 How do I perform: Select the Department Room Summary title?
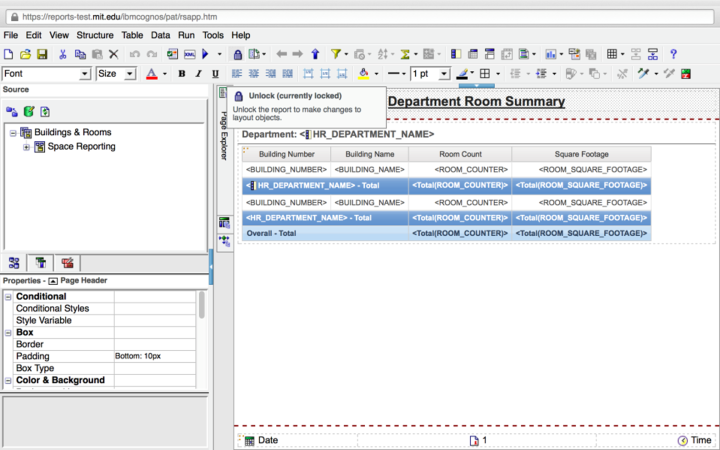click(475, 101)
